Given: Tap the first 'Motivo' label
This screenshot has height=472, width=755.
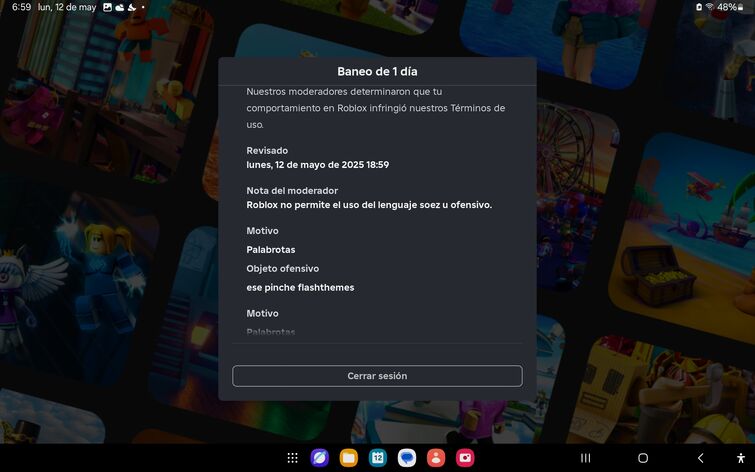Looking at the screenshot, I should coord(262,231).
